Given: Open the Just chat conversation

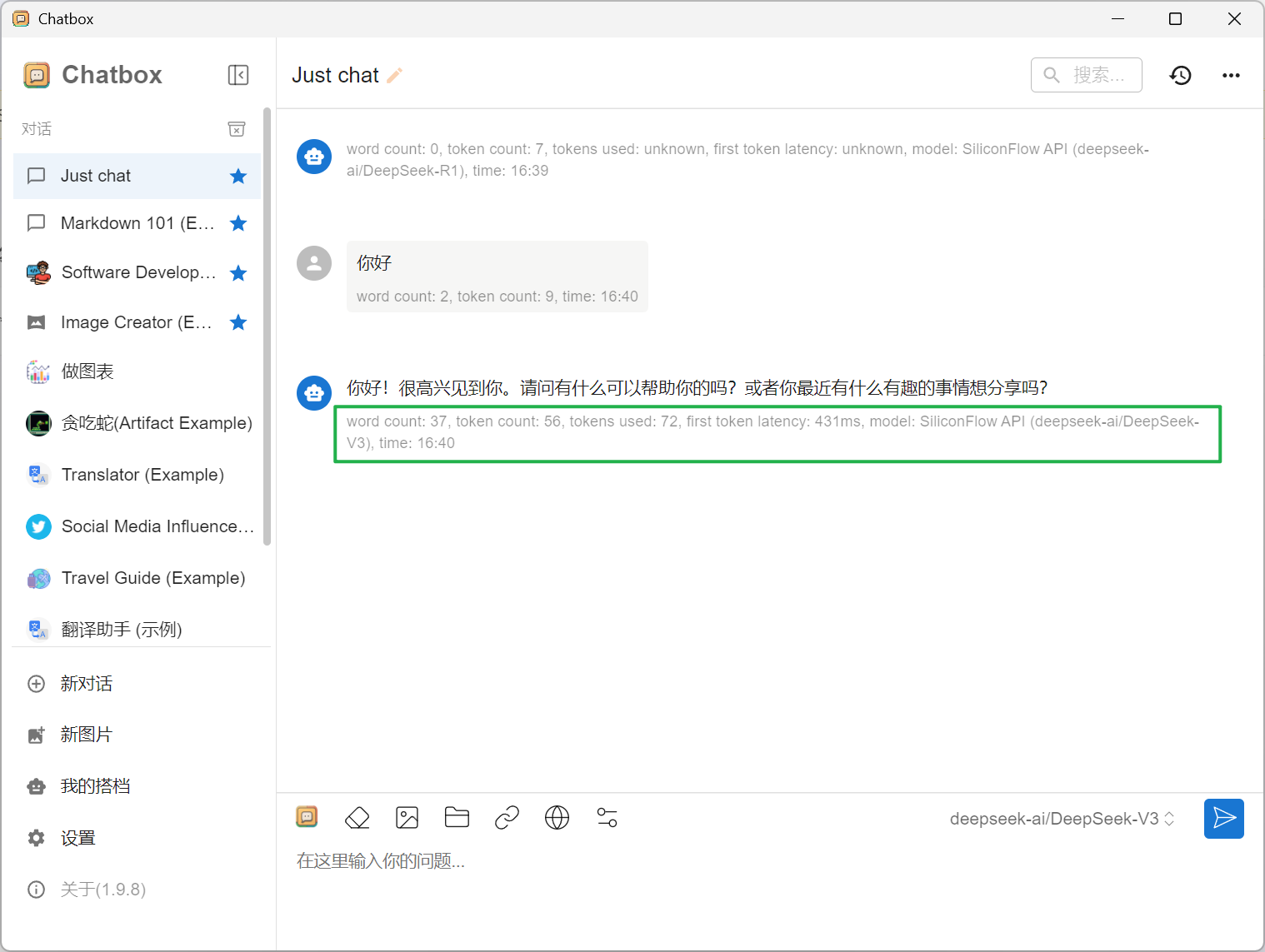Looking at the screenshot, I should (137, 176).
